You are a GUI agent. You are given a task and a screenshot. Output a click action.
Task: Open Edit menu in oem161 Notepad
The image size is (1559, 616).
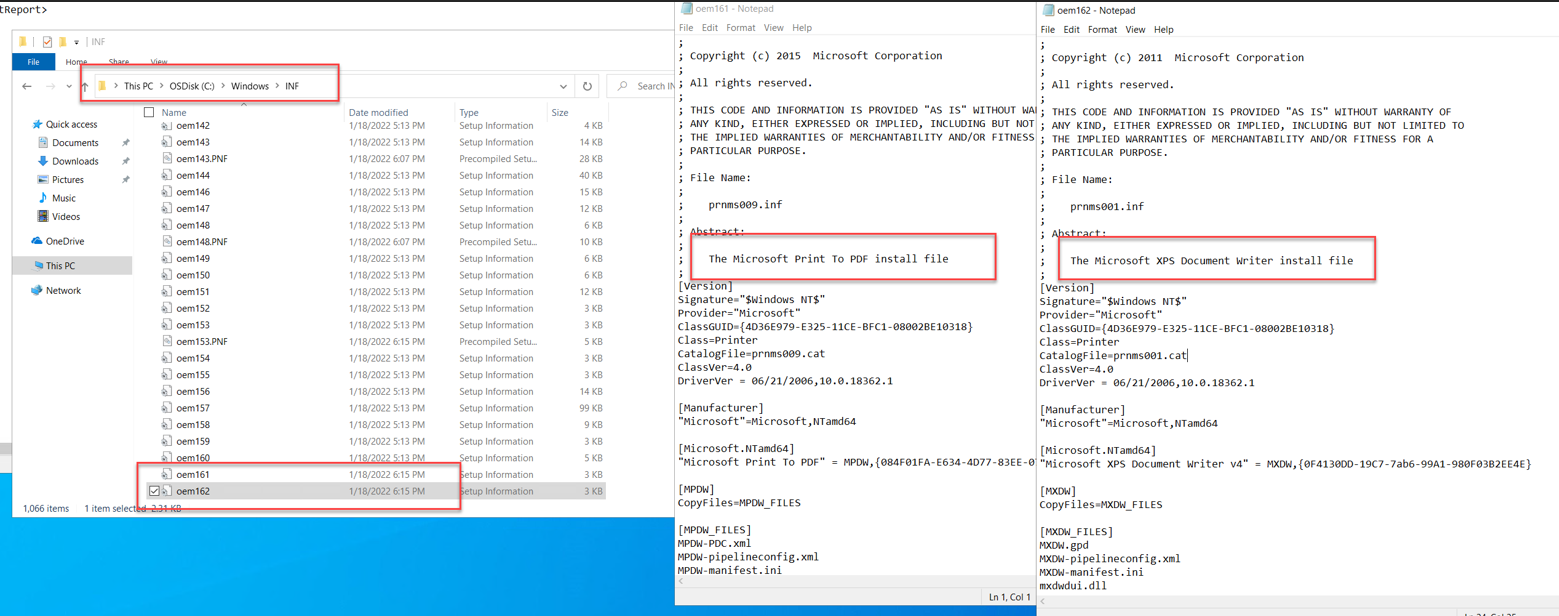[710, 28]
